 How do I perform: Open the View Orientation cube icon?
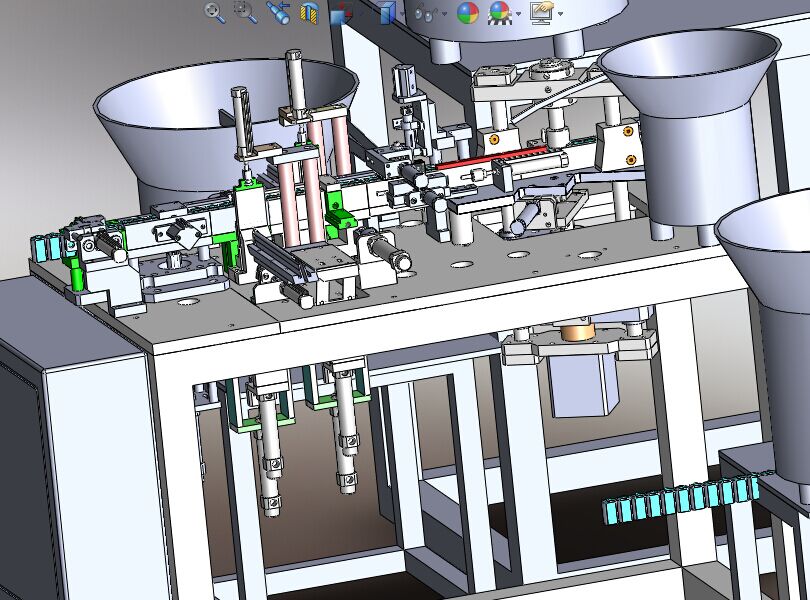coord(340,12)
